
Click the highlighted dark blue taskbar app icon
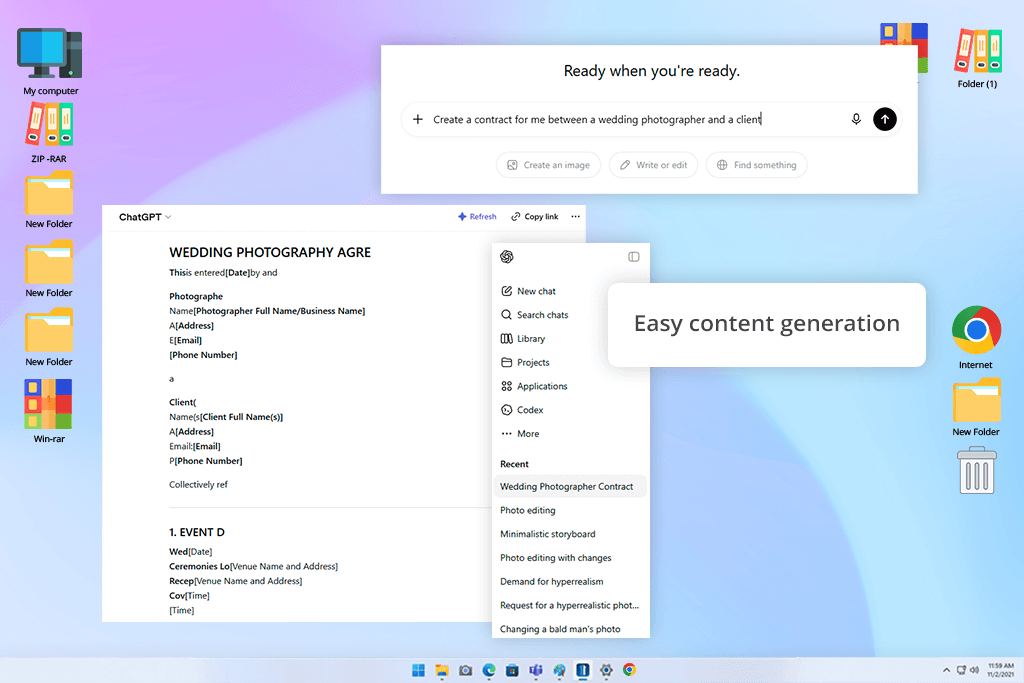click(x=583, y=671)
